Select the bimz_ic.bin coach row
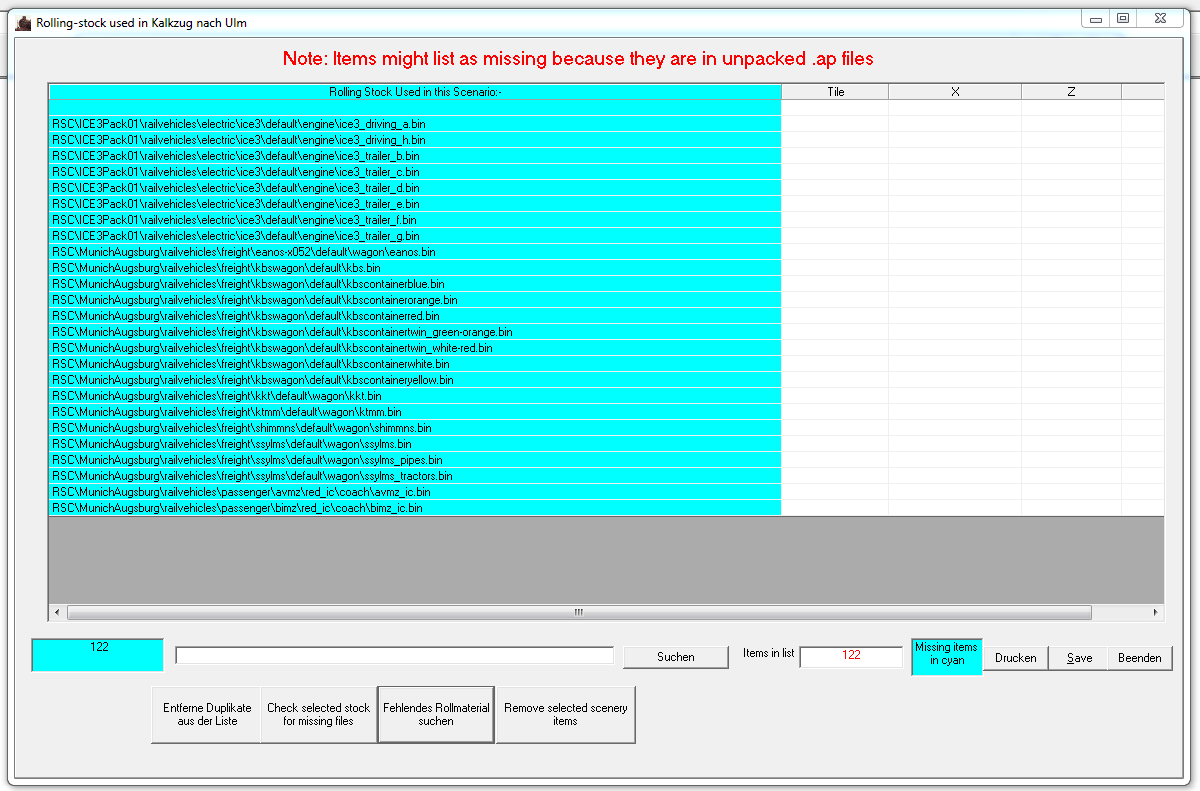This screenshot has height=791, width=1200. [415, 508]
